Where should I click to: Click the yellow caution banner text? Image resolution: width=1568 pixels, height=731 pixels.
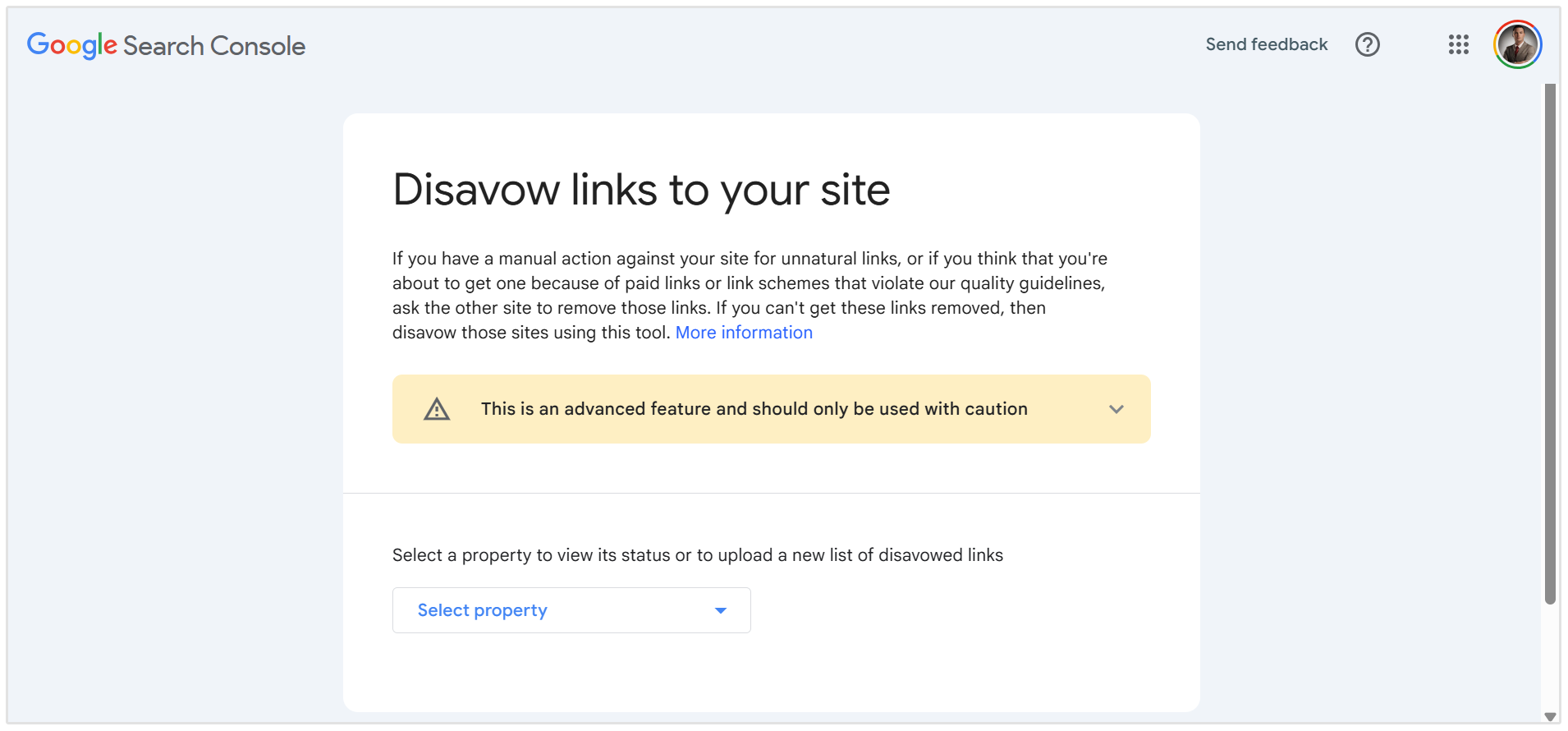[x=754, y=408]
